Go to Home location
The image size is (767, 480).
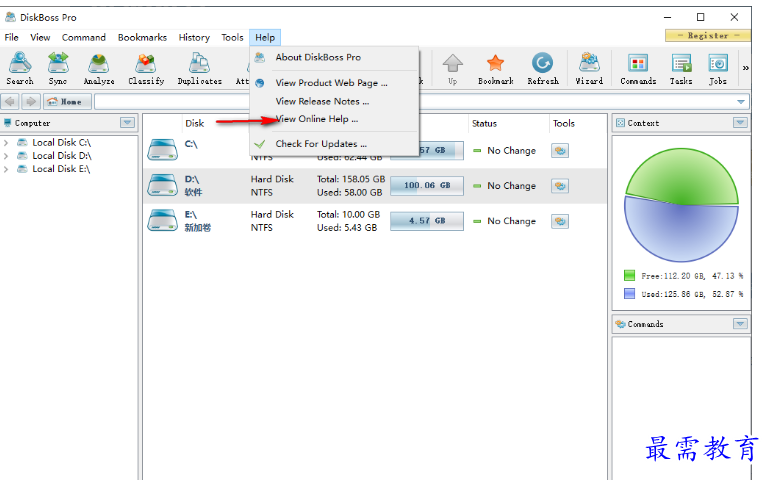(x=67, y=102)
